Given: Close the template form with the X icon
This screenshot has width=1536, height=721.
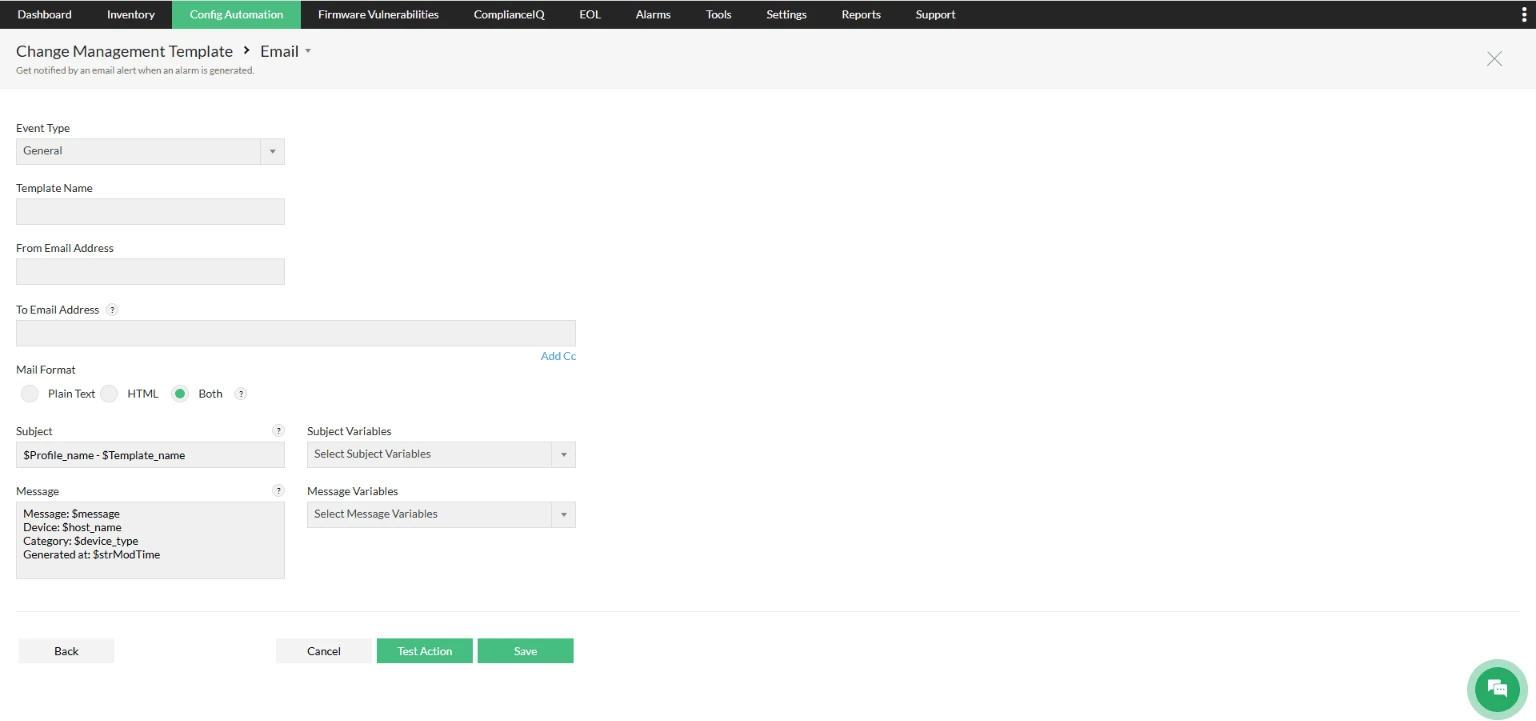Looking at the screenshot, I should tap(1494, 59).
